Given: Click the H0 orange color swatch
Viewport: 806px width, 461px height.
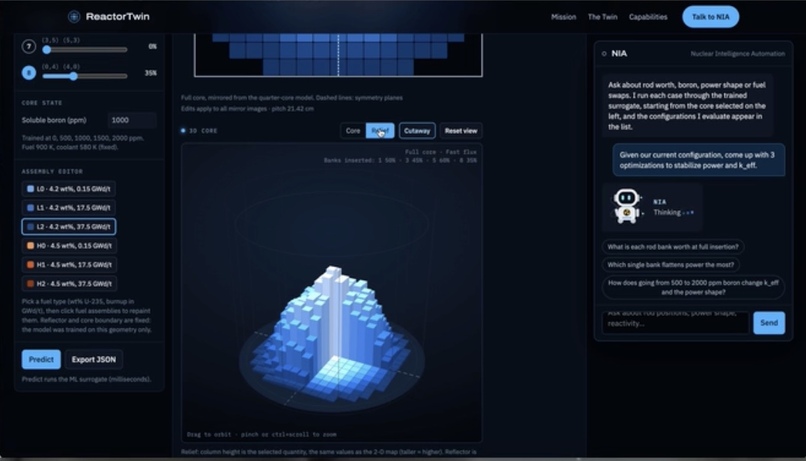Looking at the screenshot, I should [30, 246].
